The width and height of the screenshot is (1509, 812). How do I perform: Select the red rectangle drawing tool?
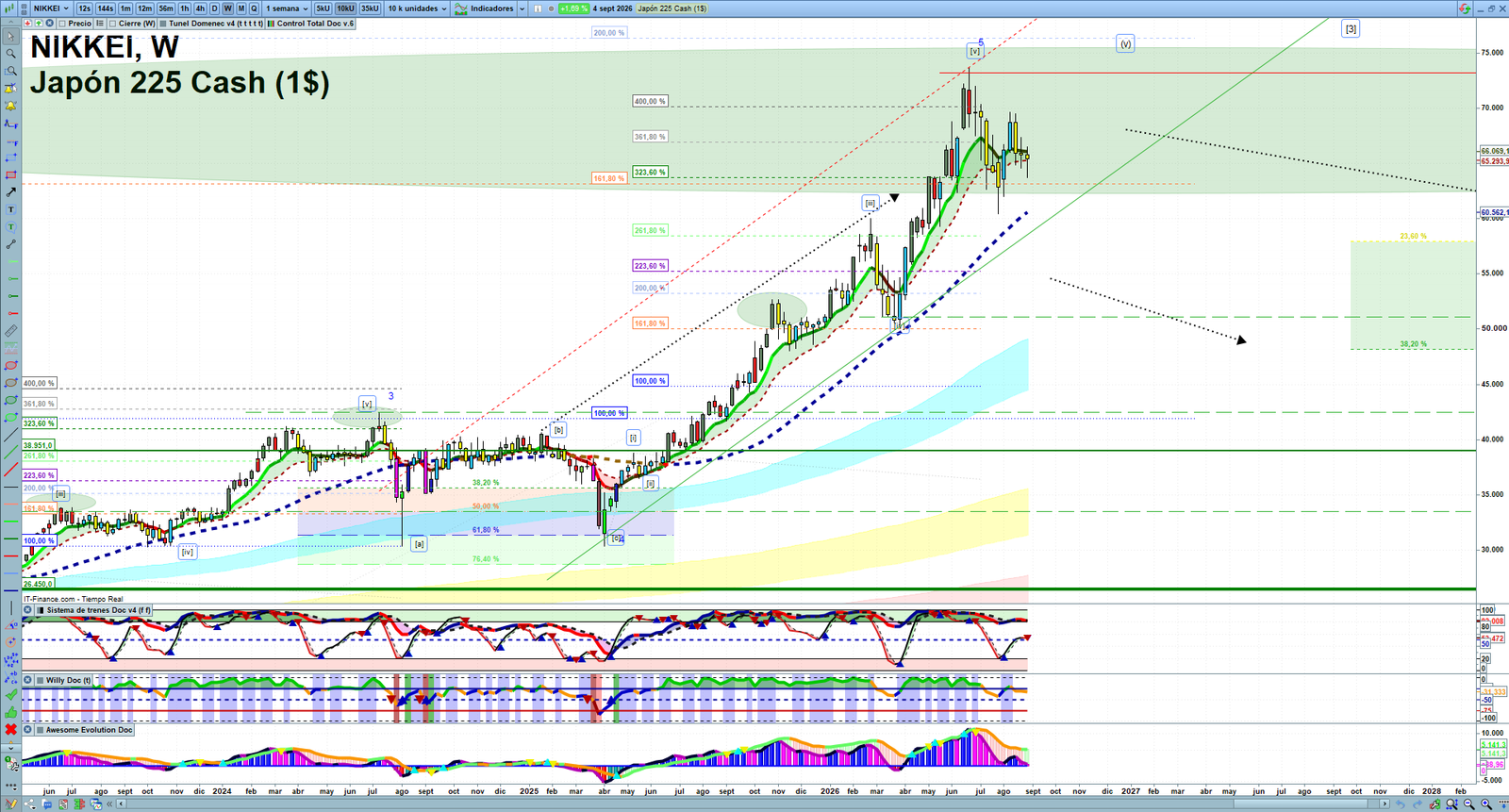pos(11,175)
